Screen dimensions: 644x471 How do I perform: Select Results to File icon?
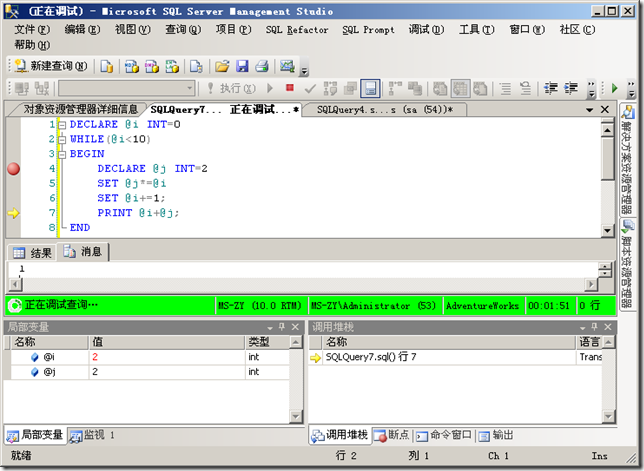[480, 88]
